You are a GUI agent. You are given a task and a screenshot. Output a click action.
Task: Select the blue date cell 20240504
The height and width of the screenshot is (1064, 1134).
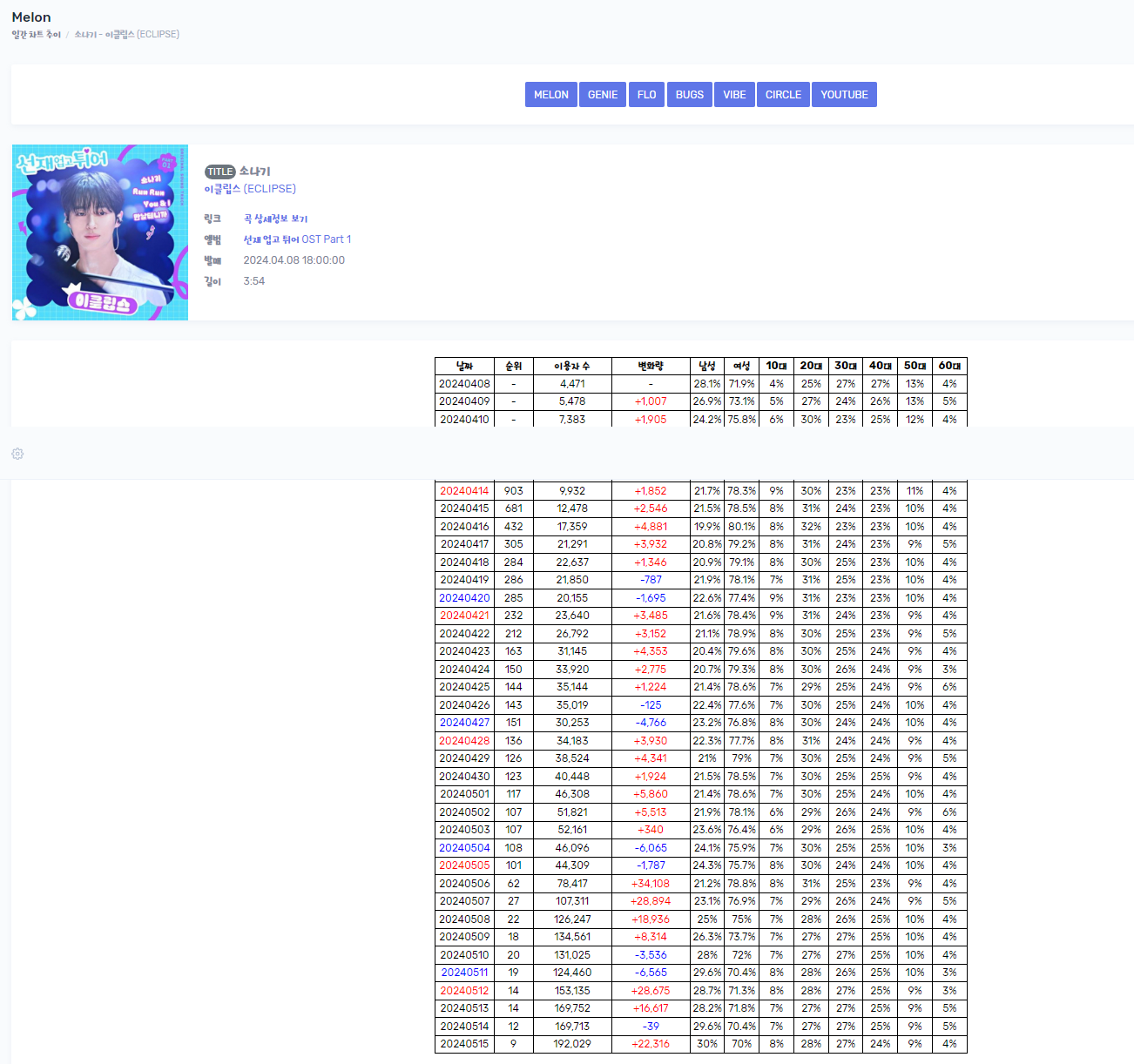[464, 848]
